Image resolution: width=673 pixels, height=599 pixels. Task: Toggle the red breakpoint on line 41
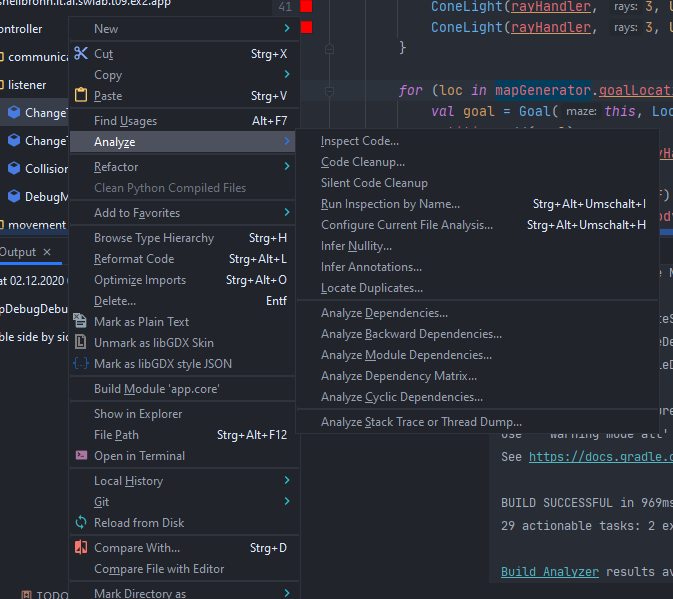306,7
